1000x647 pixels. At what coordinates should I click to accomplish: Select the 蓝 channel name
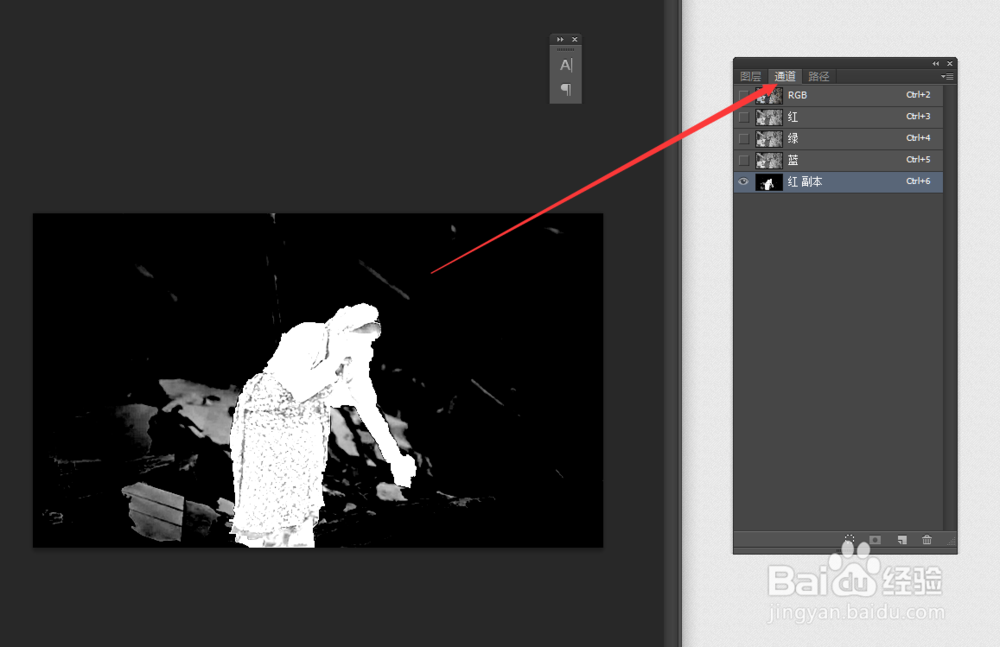pos(793,160)
